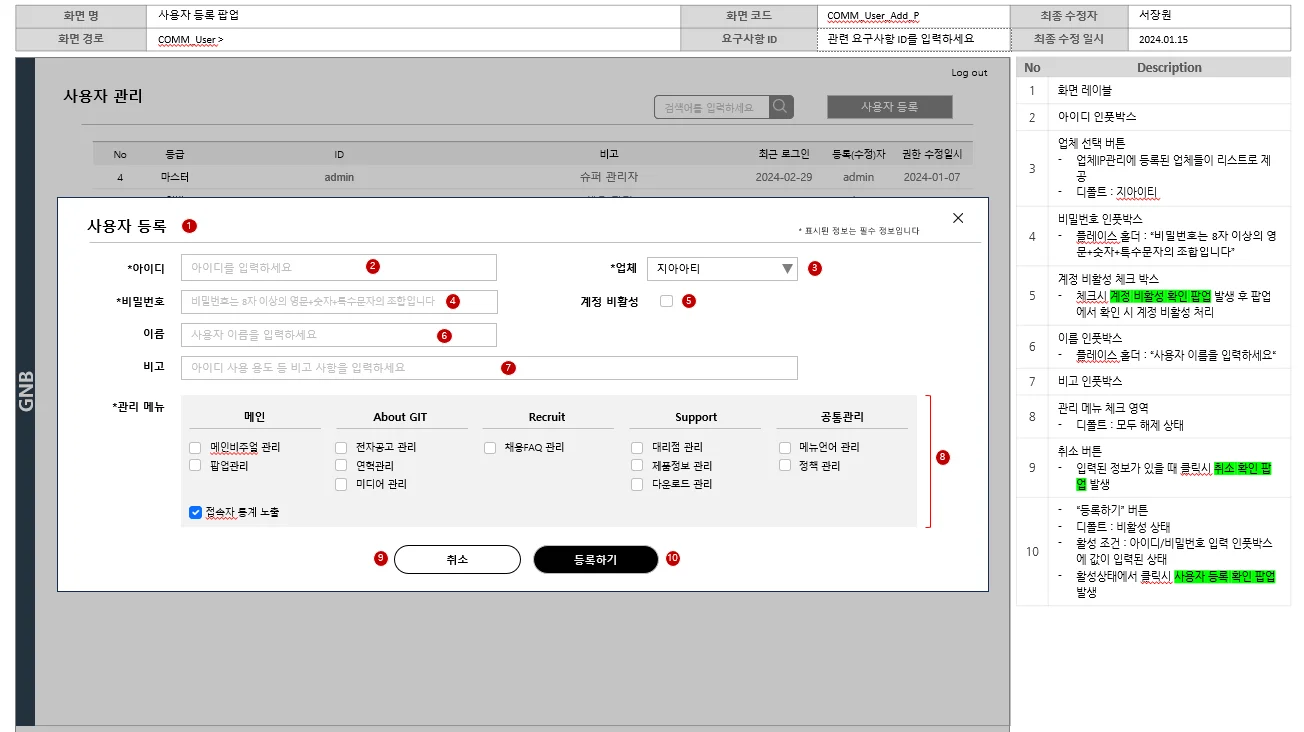Image resolution: width=1304 pixels, height=732 pixels.
Task: Check 대리점 관리 checkbox
Action: tap(637, 447)
